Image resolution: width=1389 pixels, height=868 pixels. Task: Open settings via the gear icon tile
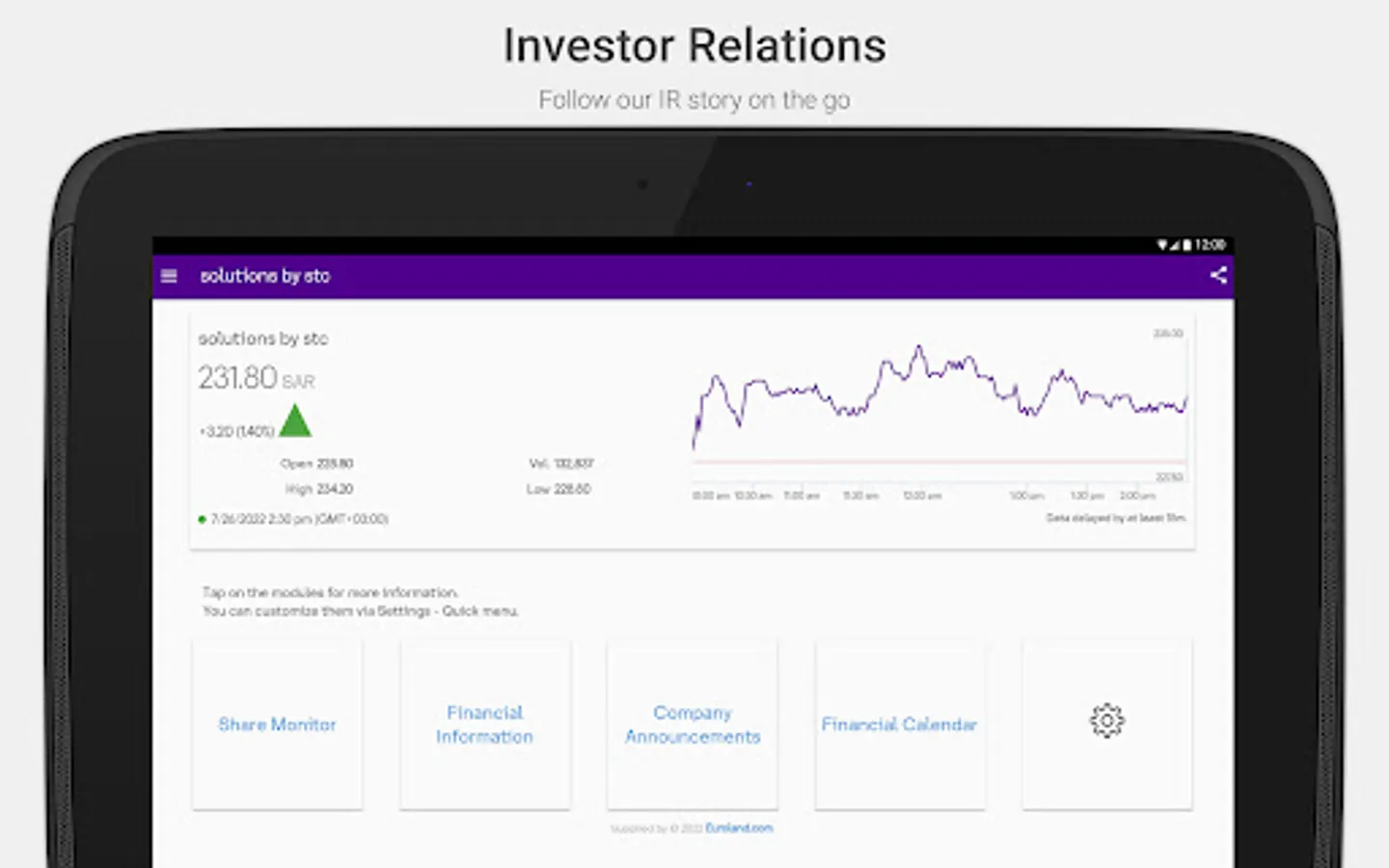click(1106, 721)
